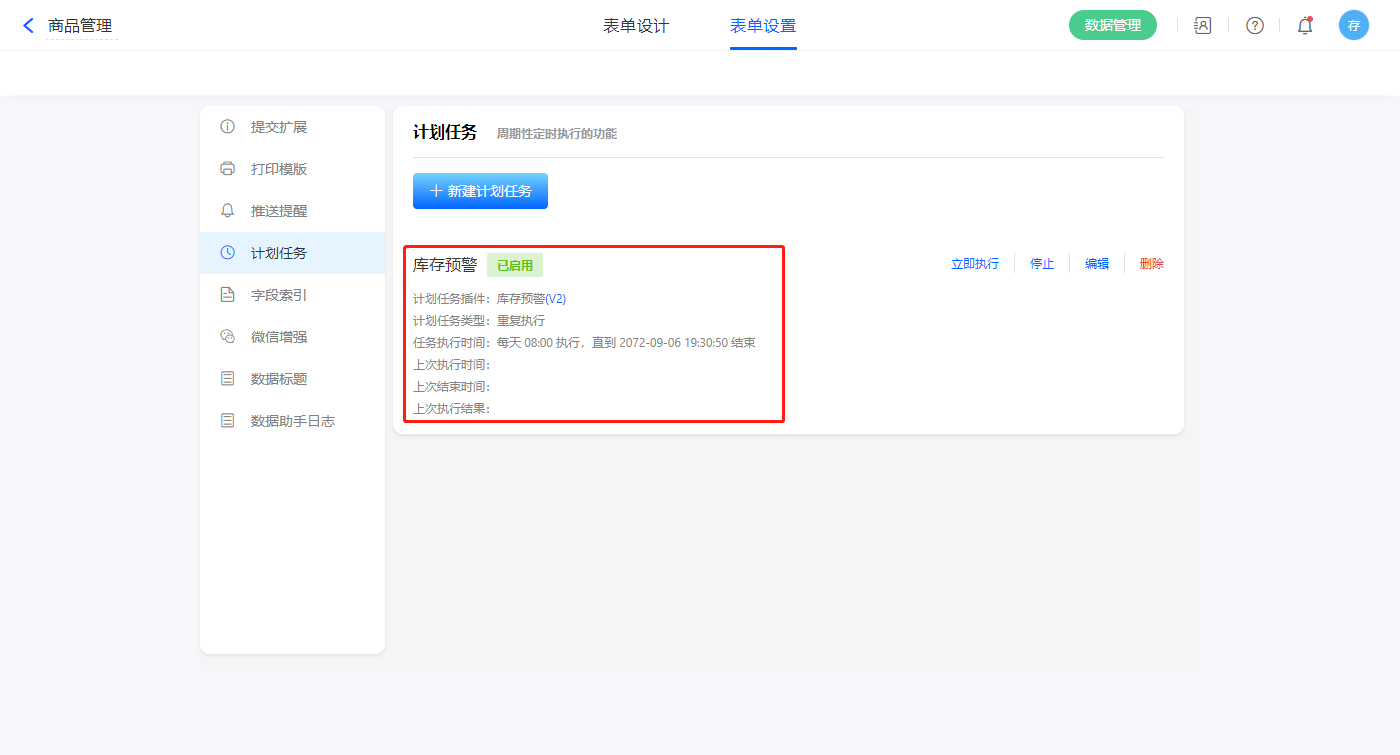The width and height of the screenshot is (1400, 755).
Task: Click the back arrow beside 商品管理
Action: click(28, 26)
